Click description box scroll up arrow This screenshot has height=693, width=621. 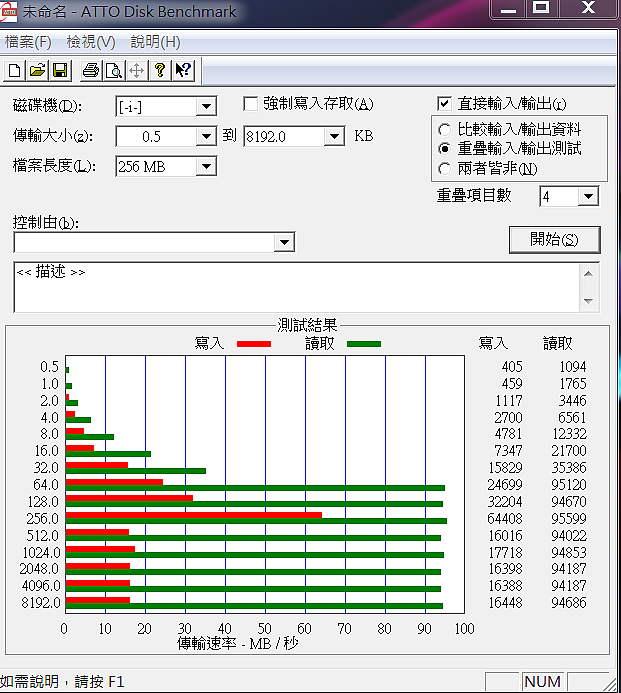[x=588, y=274]
